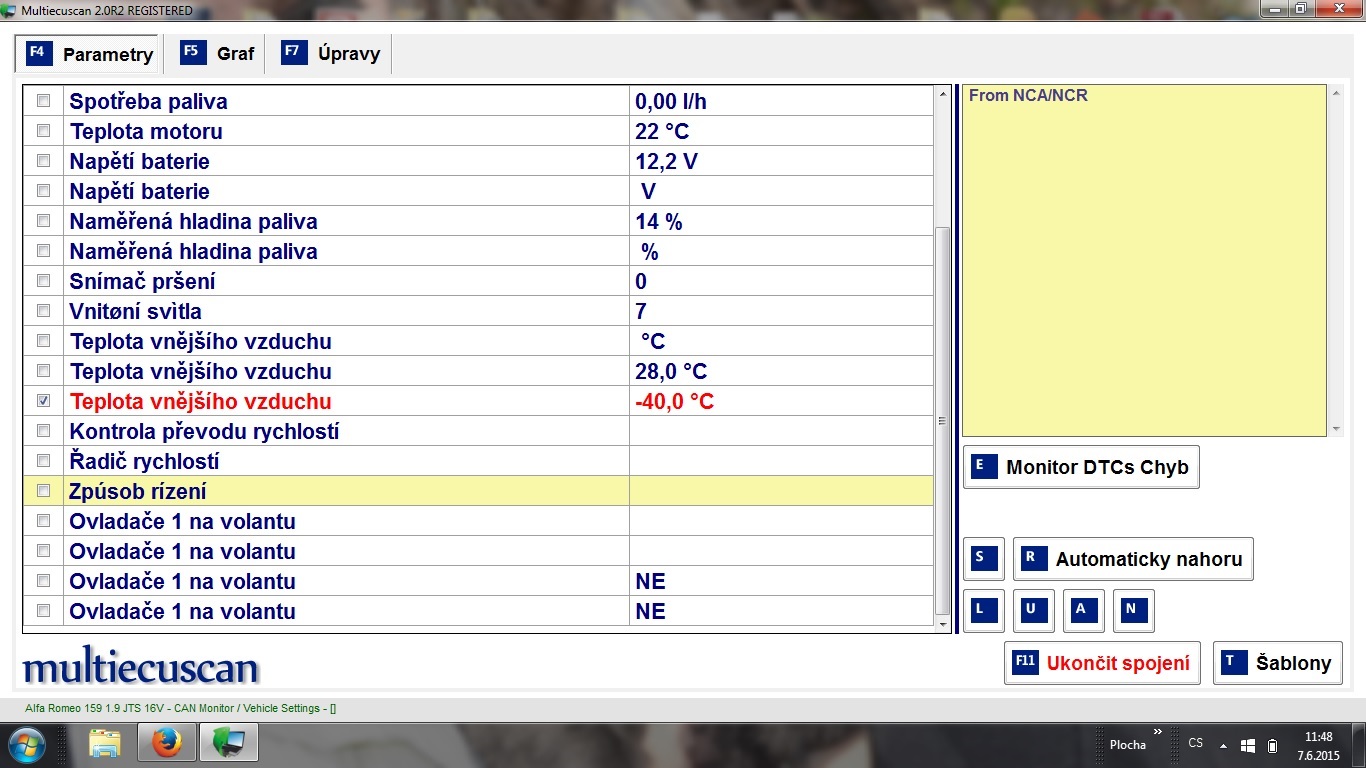1366x768 pixels.
Task: Tick the Teplota motoru checkbox
Action: pos(43,131)
